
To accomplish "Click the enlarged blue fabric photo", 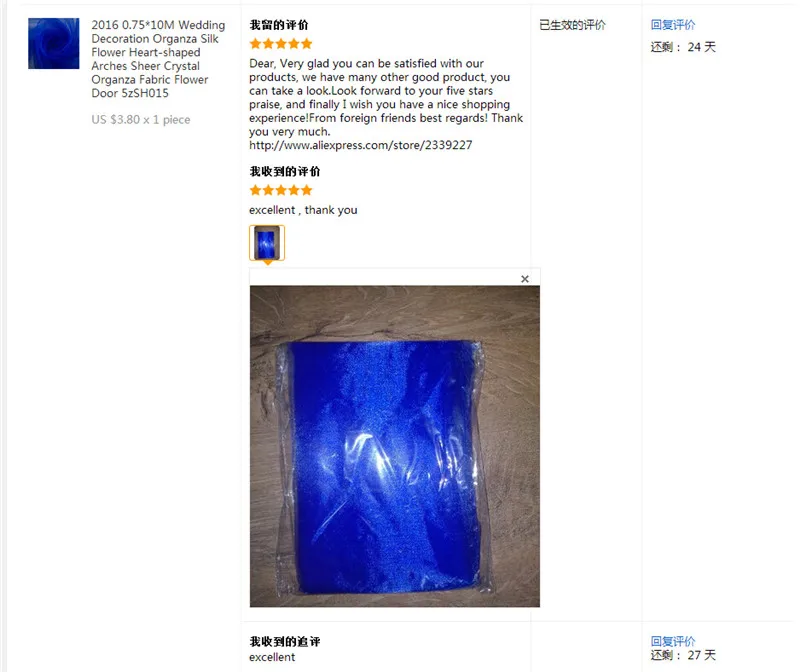I will (394, 446).
